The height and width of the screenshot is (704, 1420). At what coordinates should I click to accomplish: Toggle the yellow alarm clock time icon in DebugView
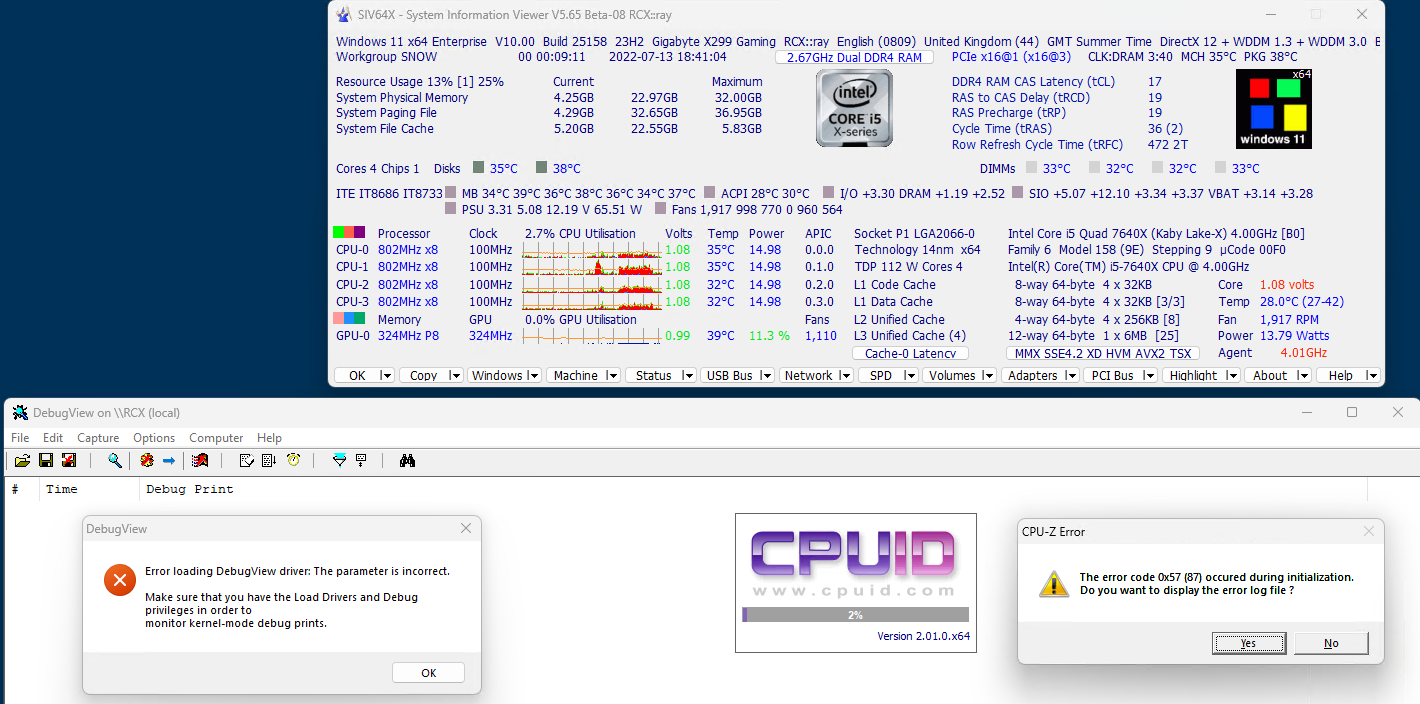click(293, 460)
